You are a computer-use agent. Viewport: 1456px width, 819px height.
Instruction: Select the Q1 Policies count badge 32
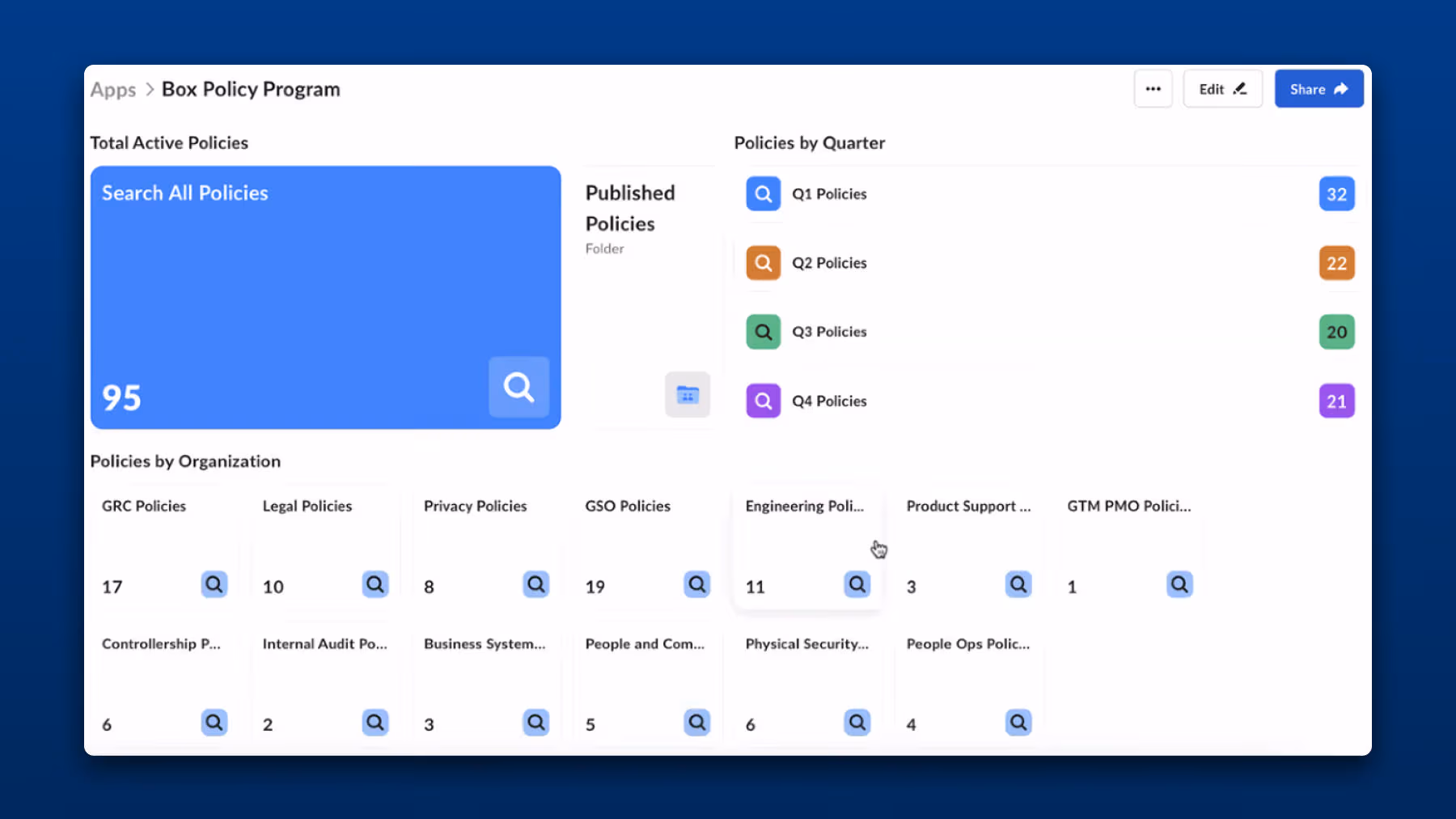1336,194
